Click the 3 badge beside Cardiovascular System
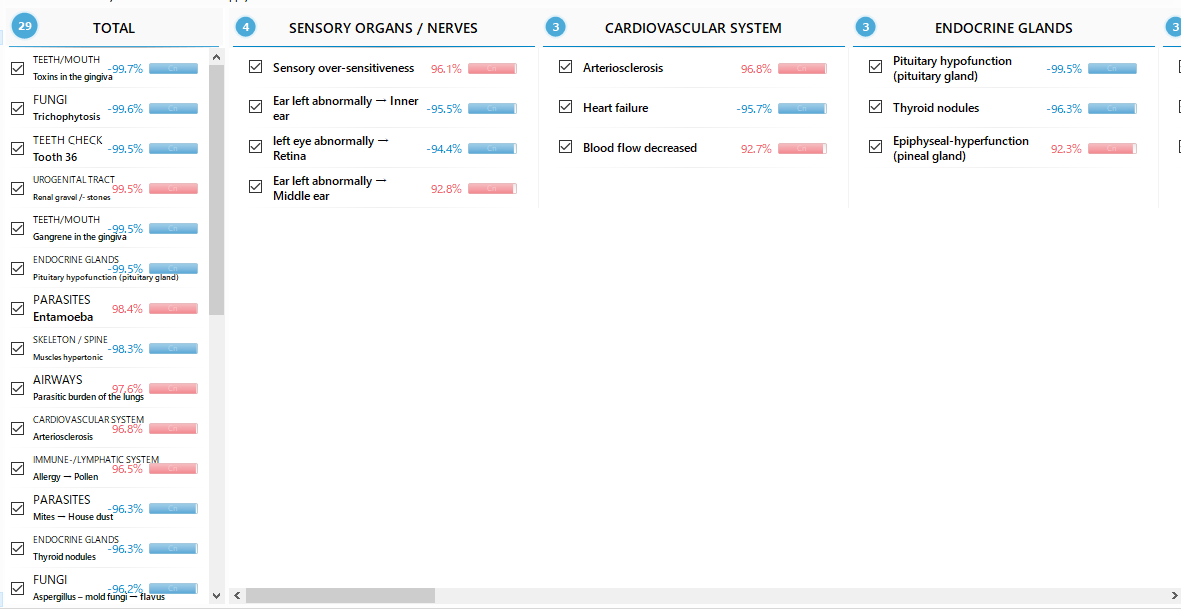Viewport: 1181px width, 609px height. [x=555, y=28]
